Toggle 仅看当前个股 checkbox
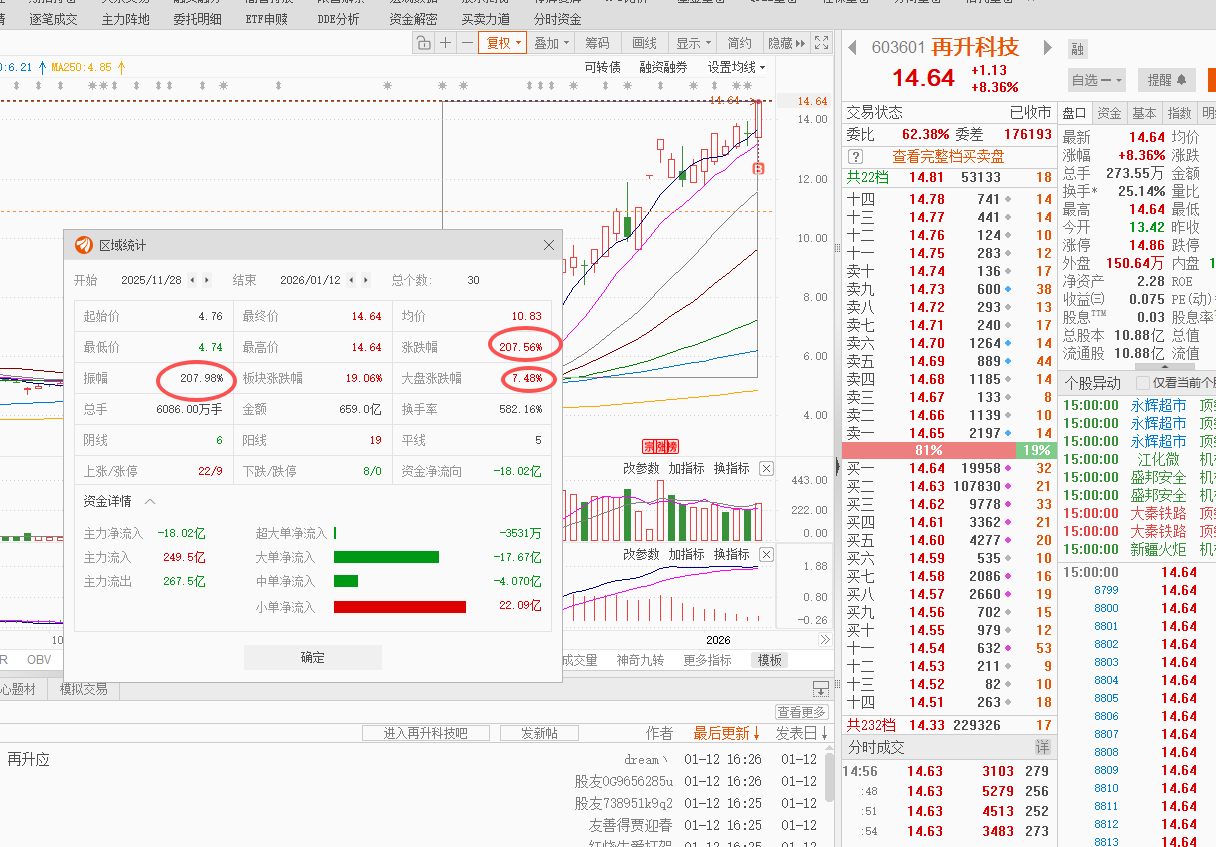1216x847 pixels. pos(1143,383)
